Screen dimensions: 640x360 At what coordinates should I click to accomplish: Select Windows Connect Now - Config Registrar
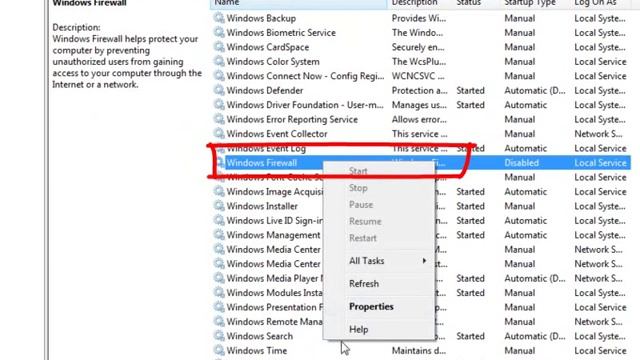[x=305, y=76]
